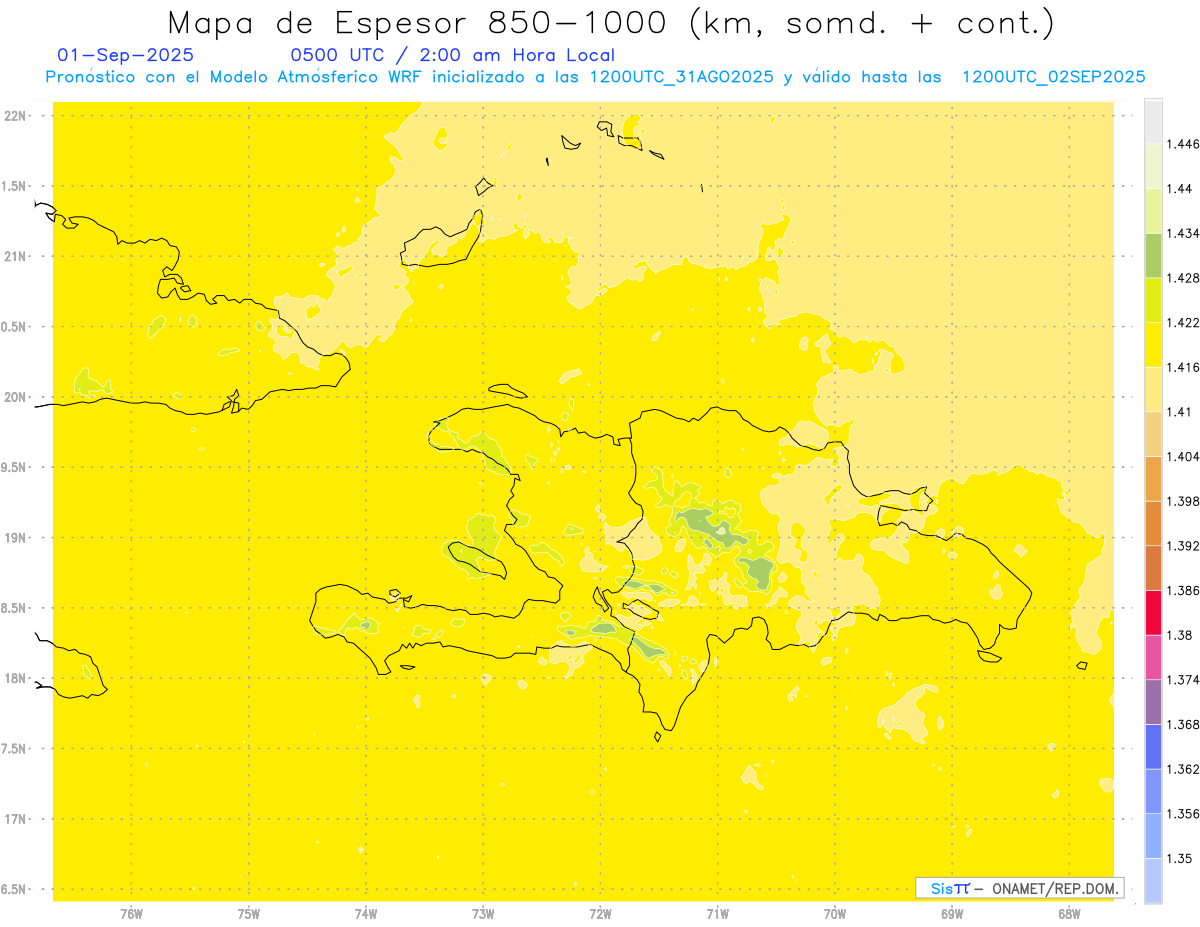The height and width of the screenshot is (927, 1200).
Task: Click the '1200UTC_02SEP2025' valid-until timestamp
Action: pyautogui.click(x=1053, y=77)
